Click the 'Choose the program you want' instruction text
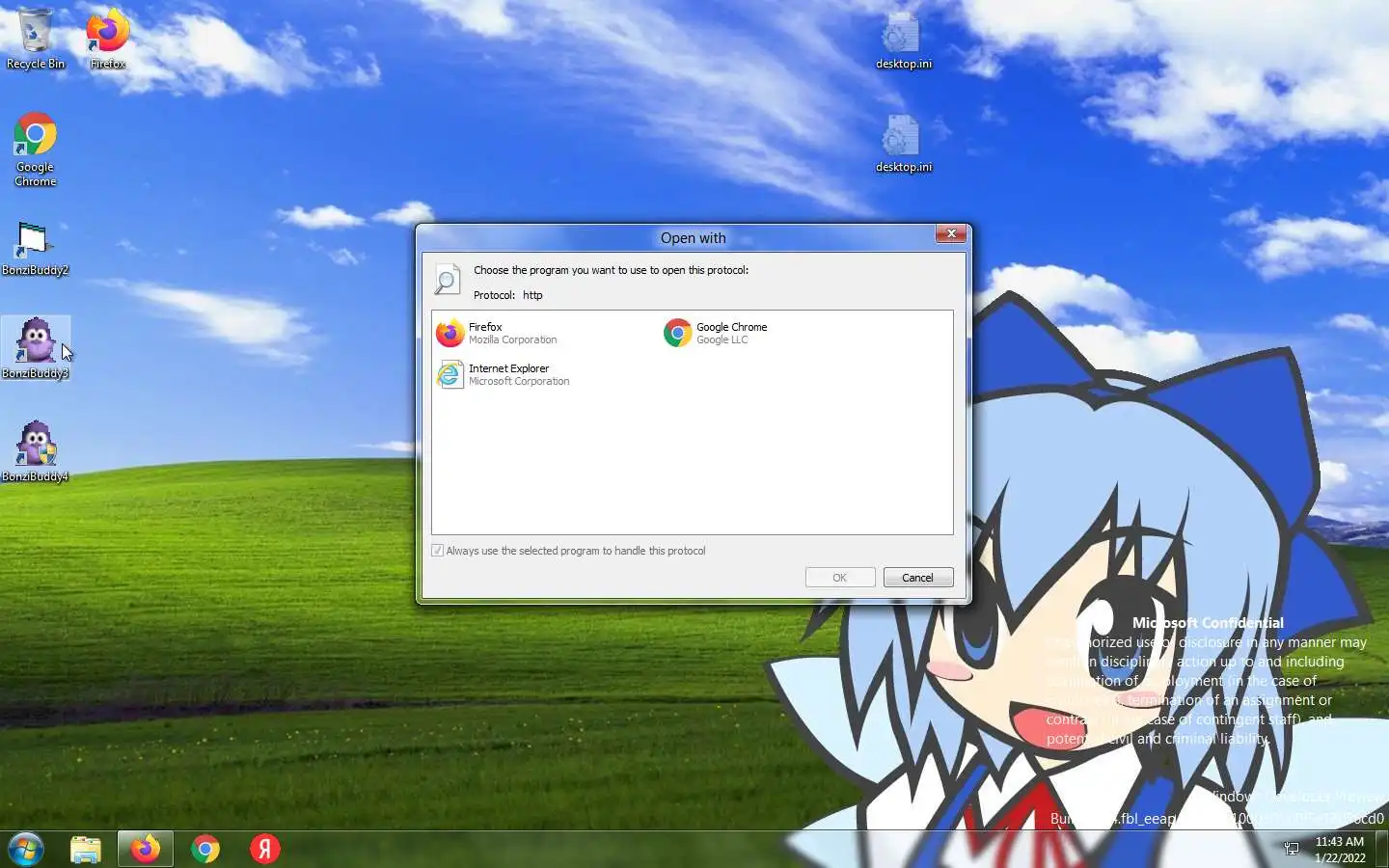Screen dimensions: 1389x868 tap(611, 270)
